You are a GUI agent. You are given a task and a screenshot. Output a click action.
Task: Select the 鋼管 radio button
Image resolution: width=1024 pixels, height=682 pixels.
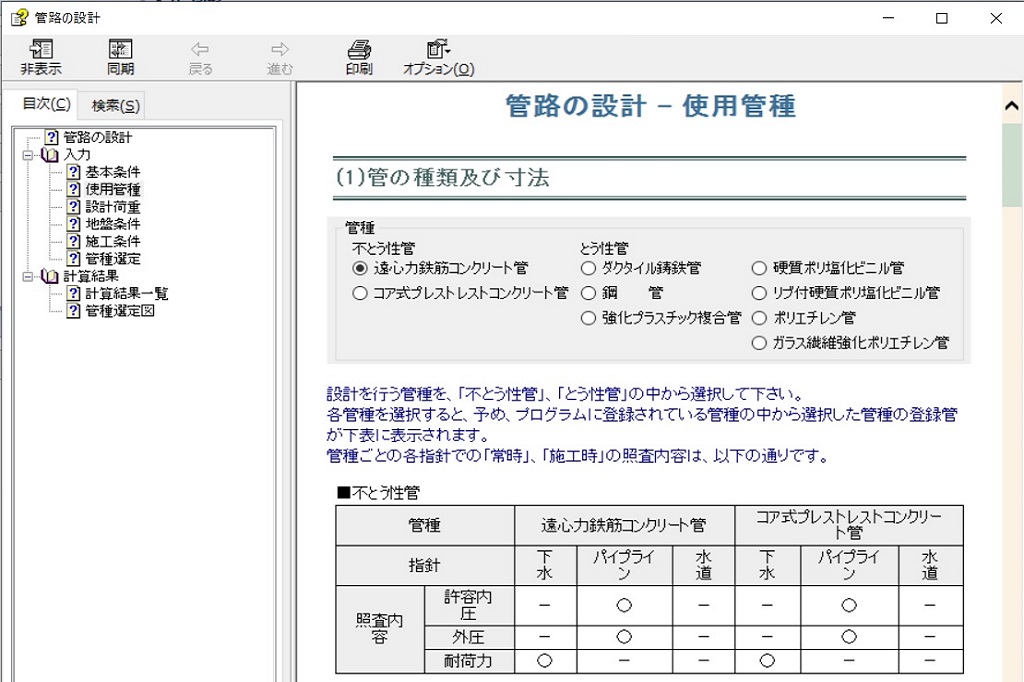pos(588,293)
